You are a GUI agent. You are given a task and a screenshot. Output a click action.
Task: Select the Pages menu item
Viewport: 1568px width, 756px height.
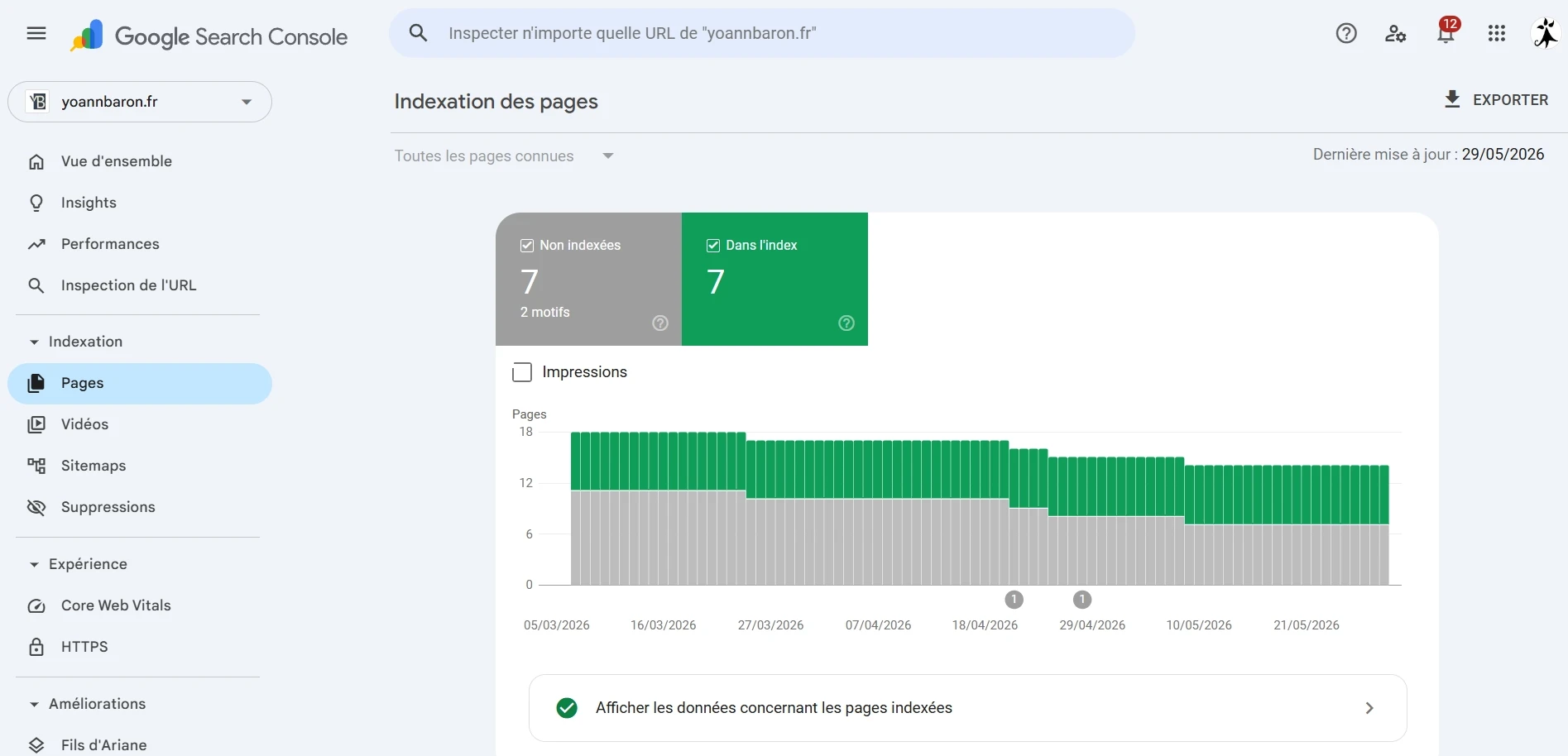point(140,383)
